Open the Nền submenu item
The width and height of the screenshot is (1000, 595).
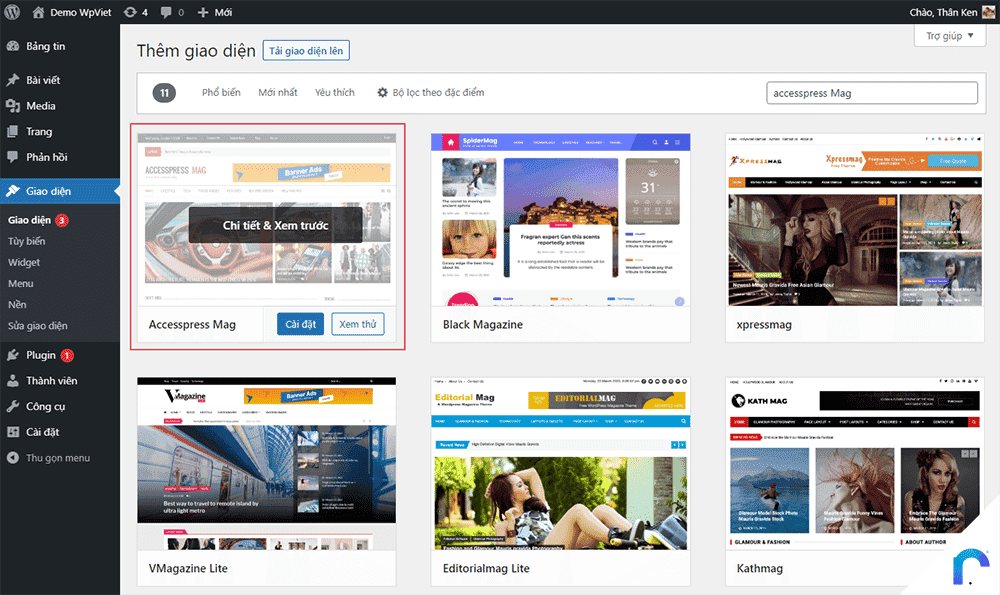[17, 304]
